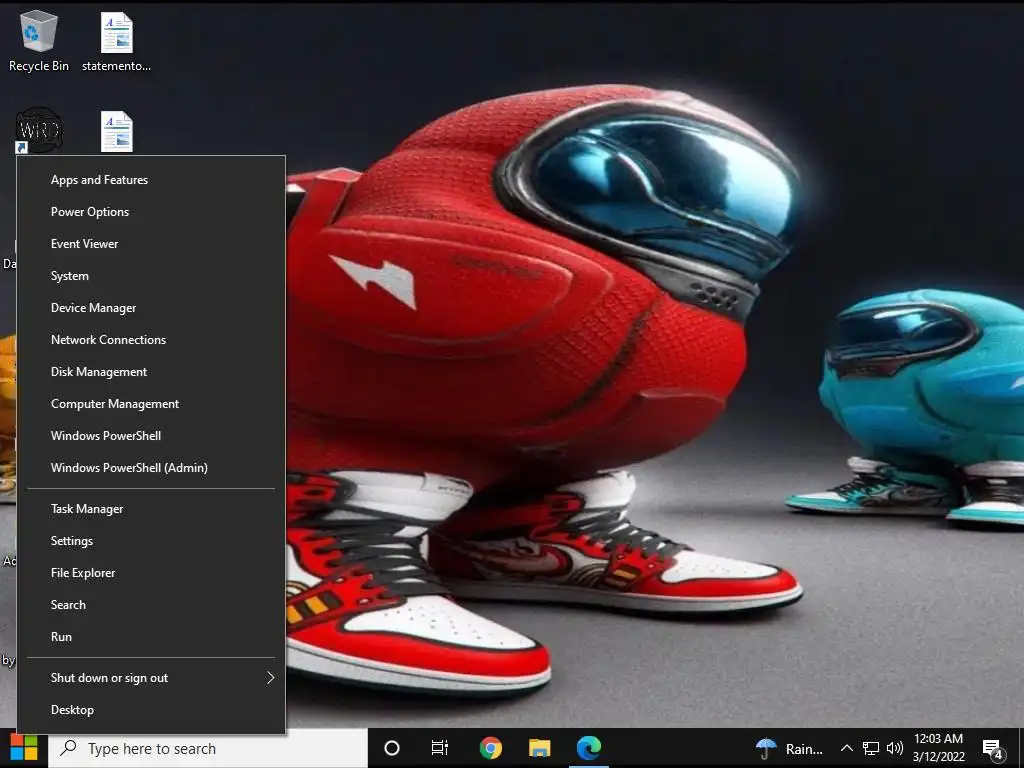Open File Explorer taskbar icon
Image resolution: width=1024 pixels, height=768 pixels.
coord(539,748)
